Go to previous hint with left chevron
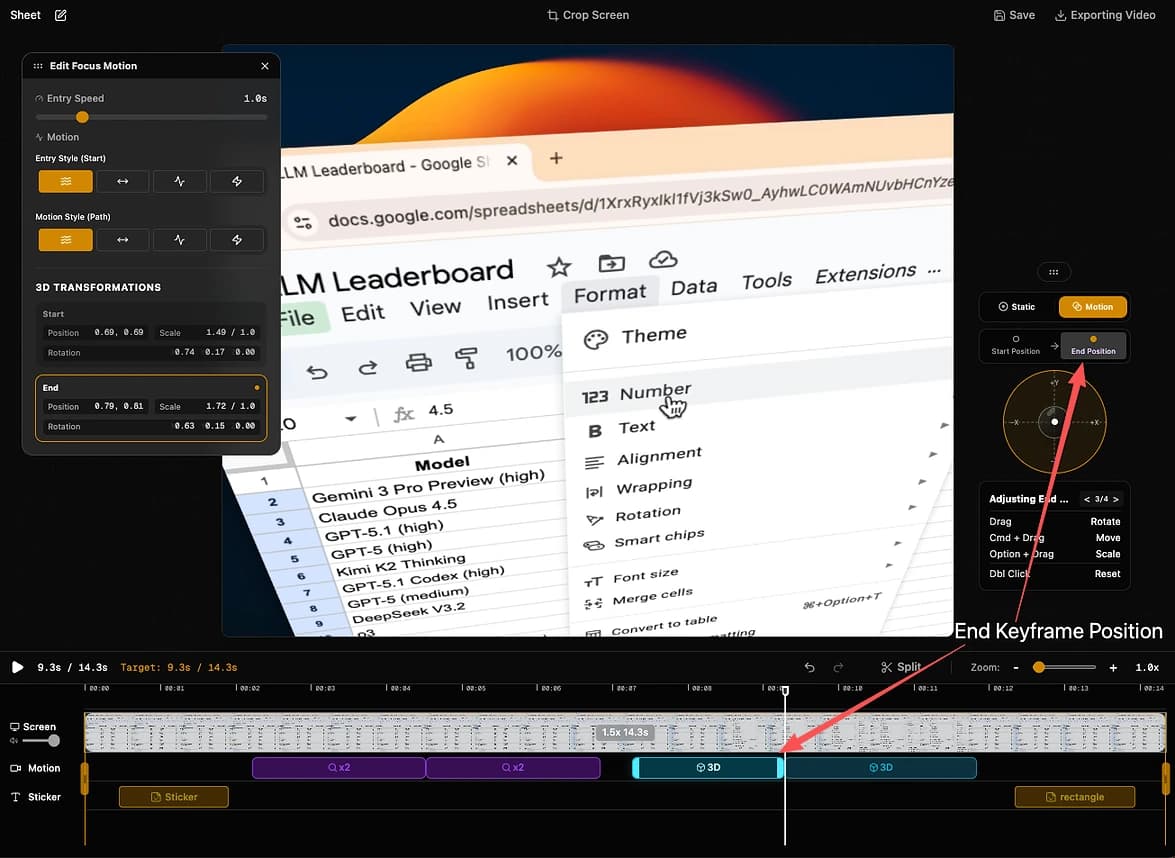This screenshot has height=858, width=1175. [x=1088, y=499]
